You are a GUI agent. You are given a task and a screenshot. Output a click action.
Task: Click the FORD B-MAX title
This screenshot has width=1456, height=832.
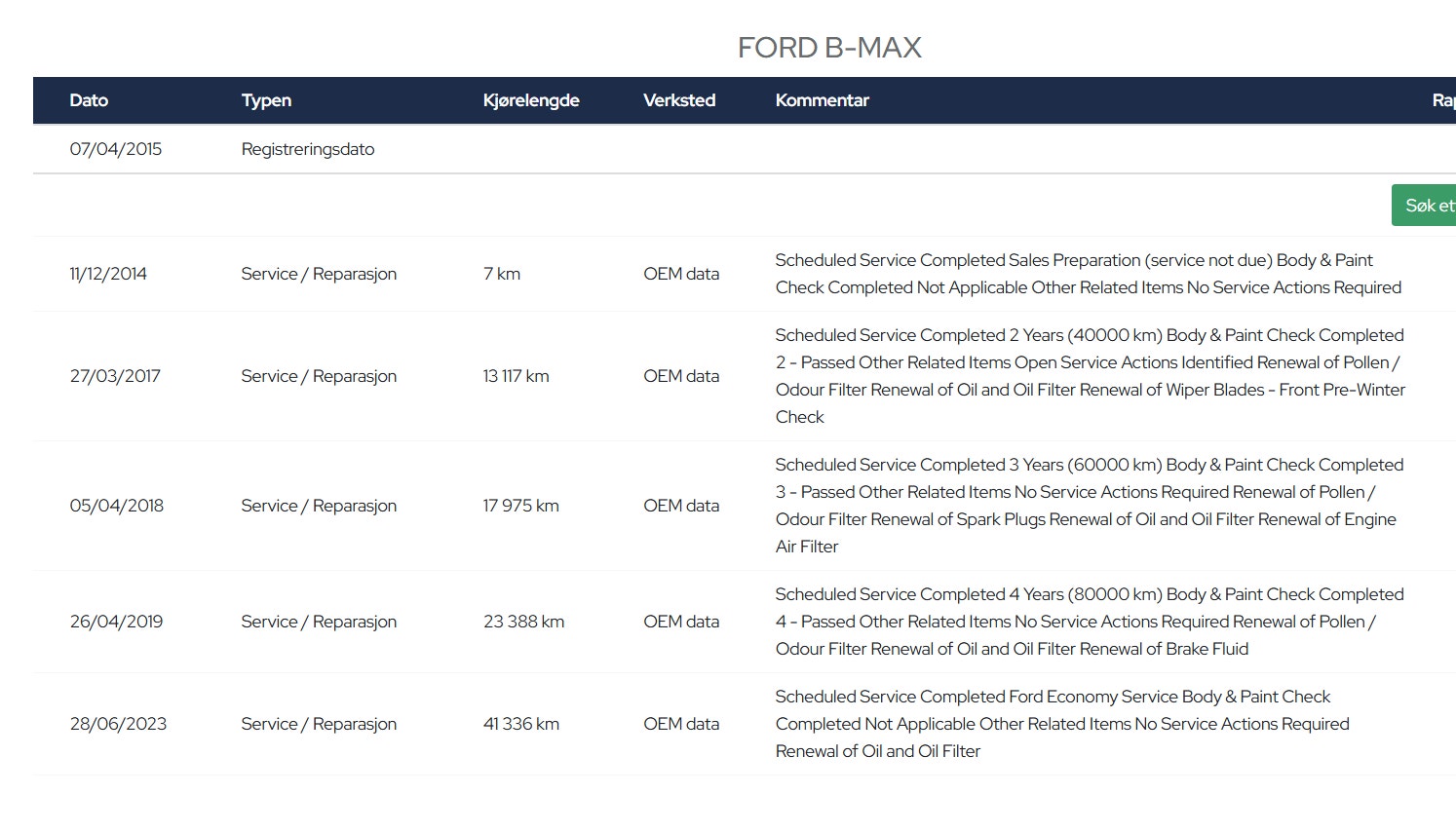pos(829,48)
